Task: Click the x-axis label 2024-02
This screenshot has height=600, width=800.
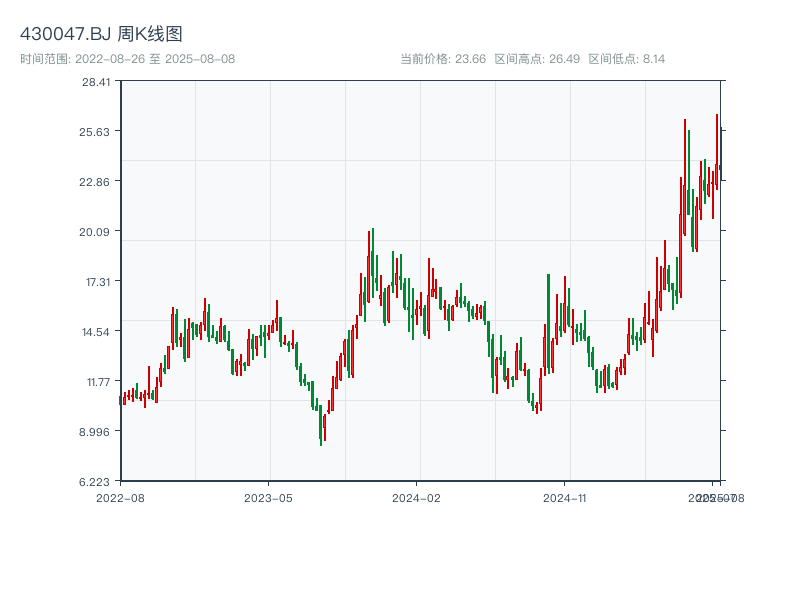Action: [416, 498]
